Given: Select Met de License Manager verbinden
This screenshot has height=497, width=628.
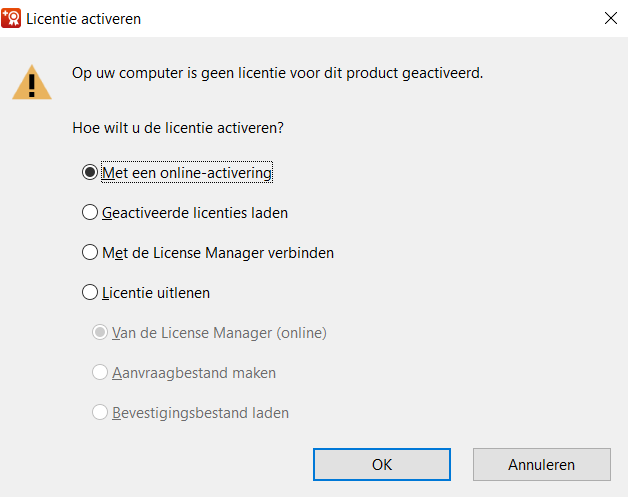Looking at the screenshot, I should tap(90, 252).
